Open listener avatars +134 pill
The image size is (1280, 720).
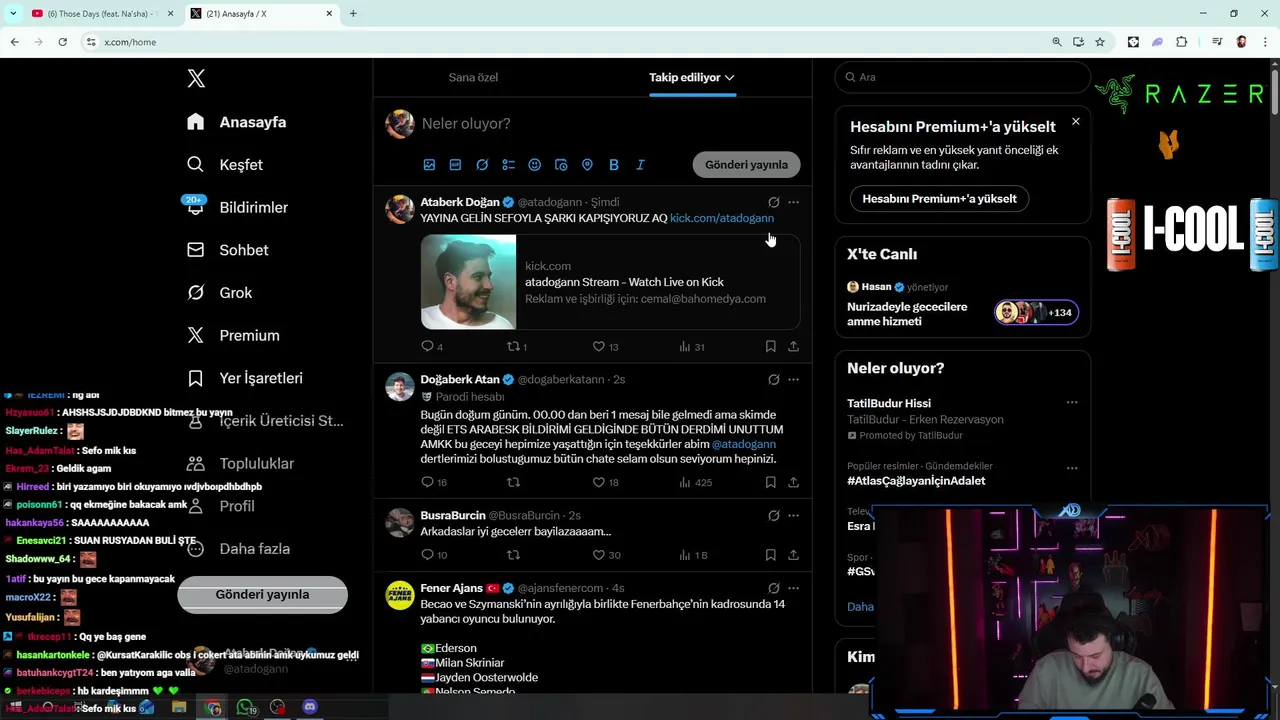click(x=1036, y=312)
